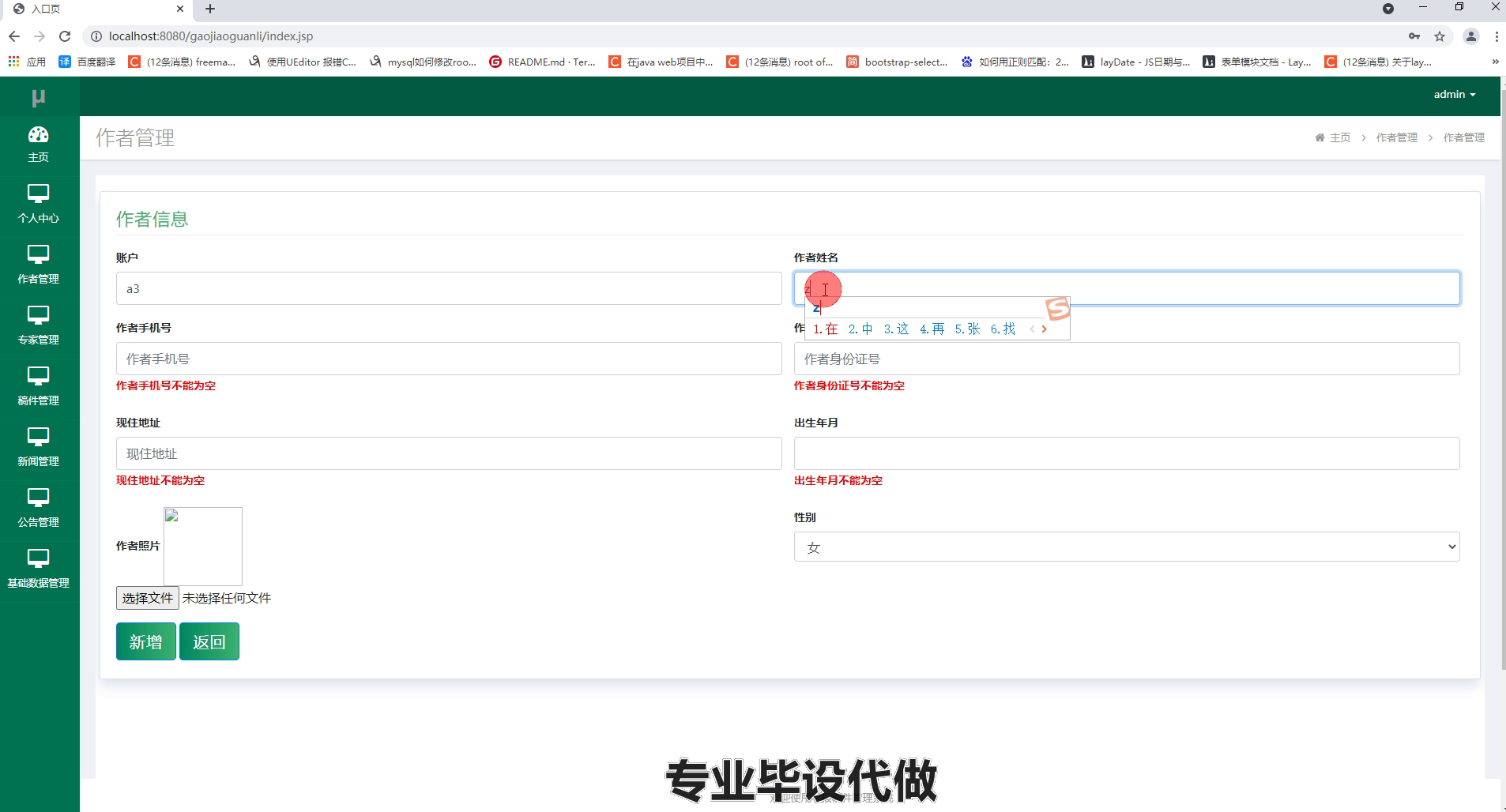Focus the 现住地址 input field
This screenshot has height=812, width=1506.
coord(449,453)
